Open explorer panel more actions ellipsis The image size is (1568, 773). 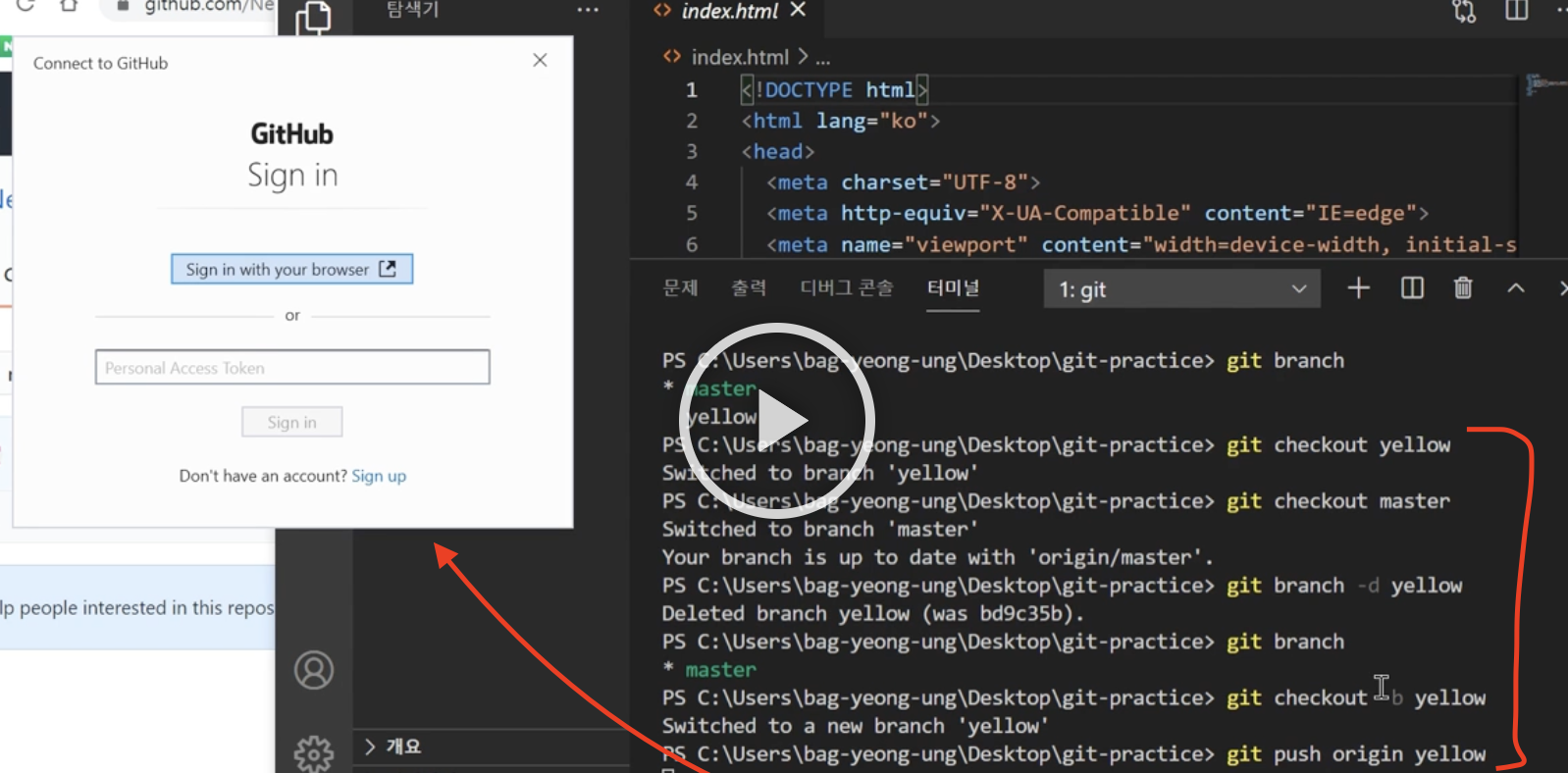pyautogui.click(x=588, y=10)
